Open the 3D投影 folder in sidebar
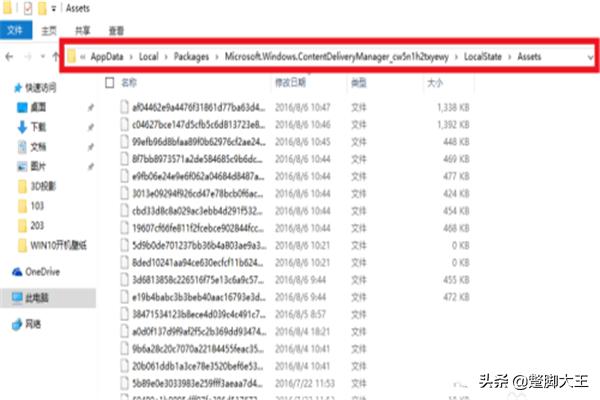600x400 pixels. 43,186
